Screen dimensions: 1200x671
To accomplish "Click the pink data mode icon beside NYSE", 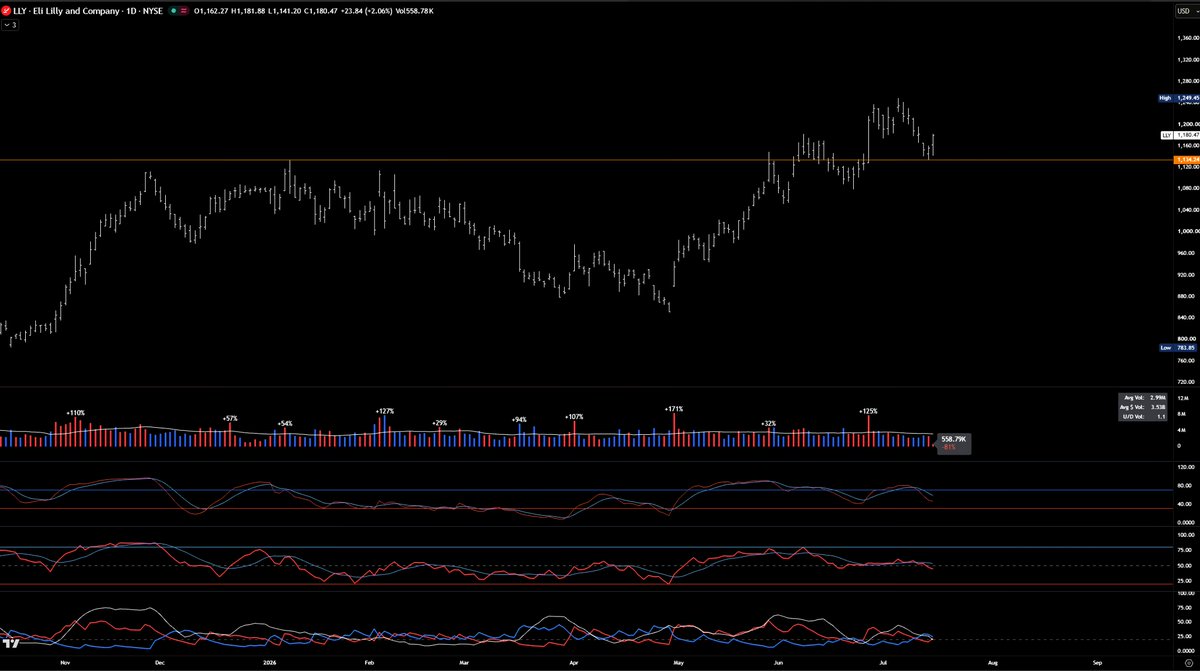I will pyautogui.click(x=183, y=11).
